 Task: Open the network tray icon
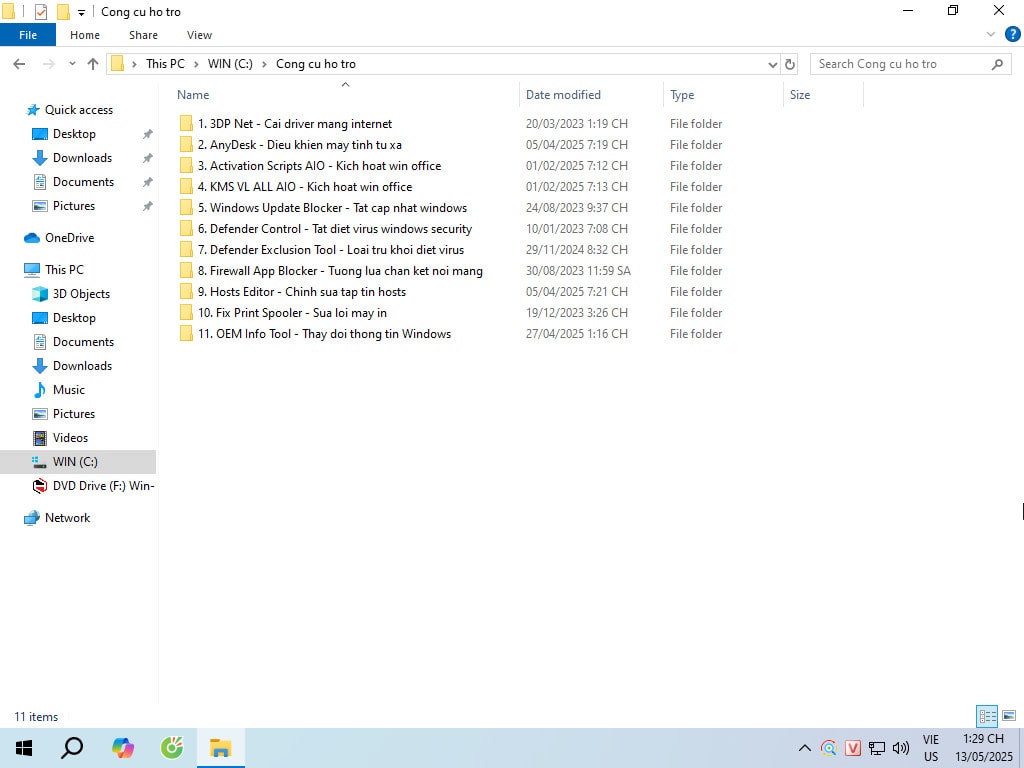(x=876, y=748)
